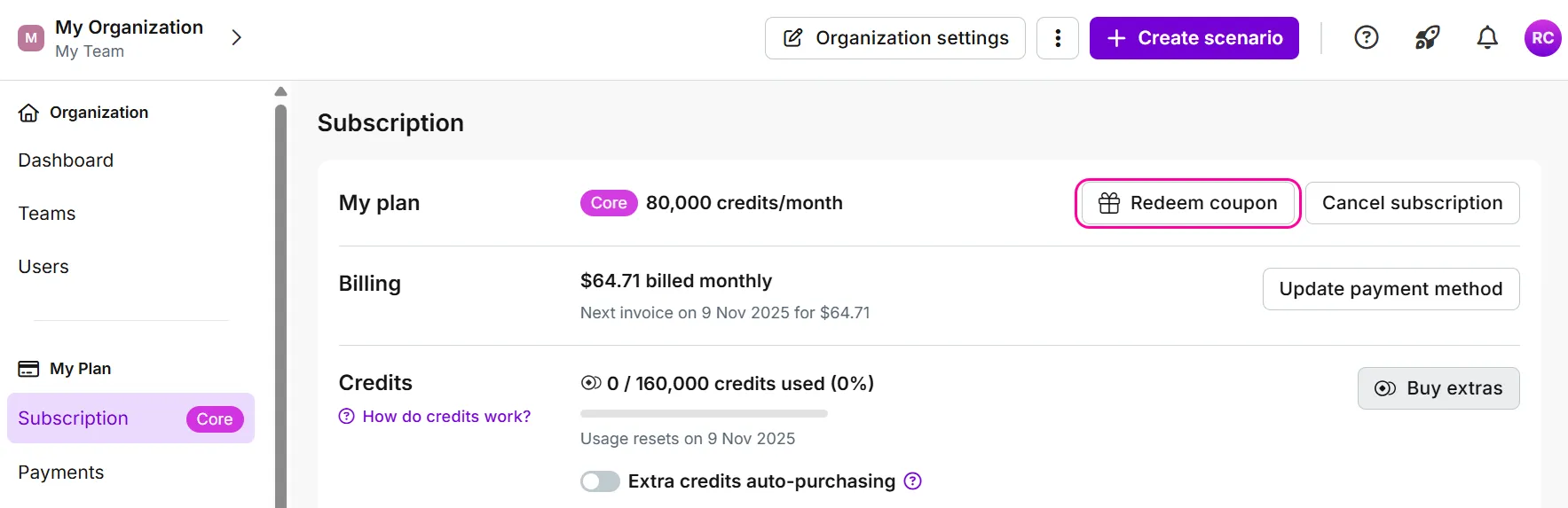
Task: Open the RC user avatar menu
Action: click(1542, 38)
